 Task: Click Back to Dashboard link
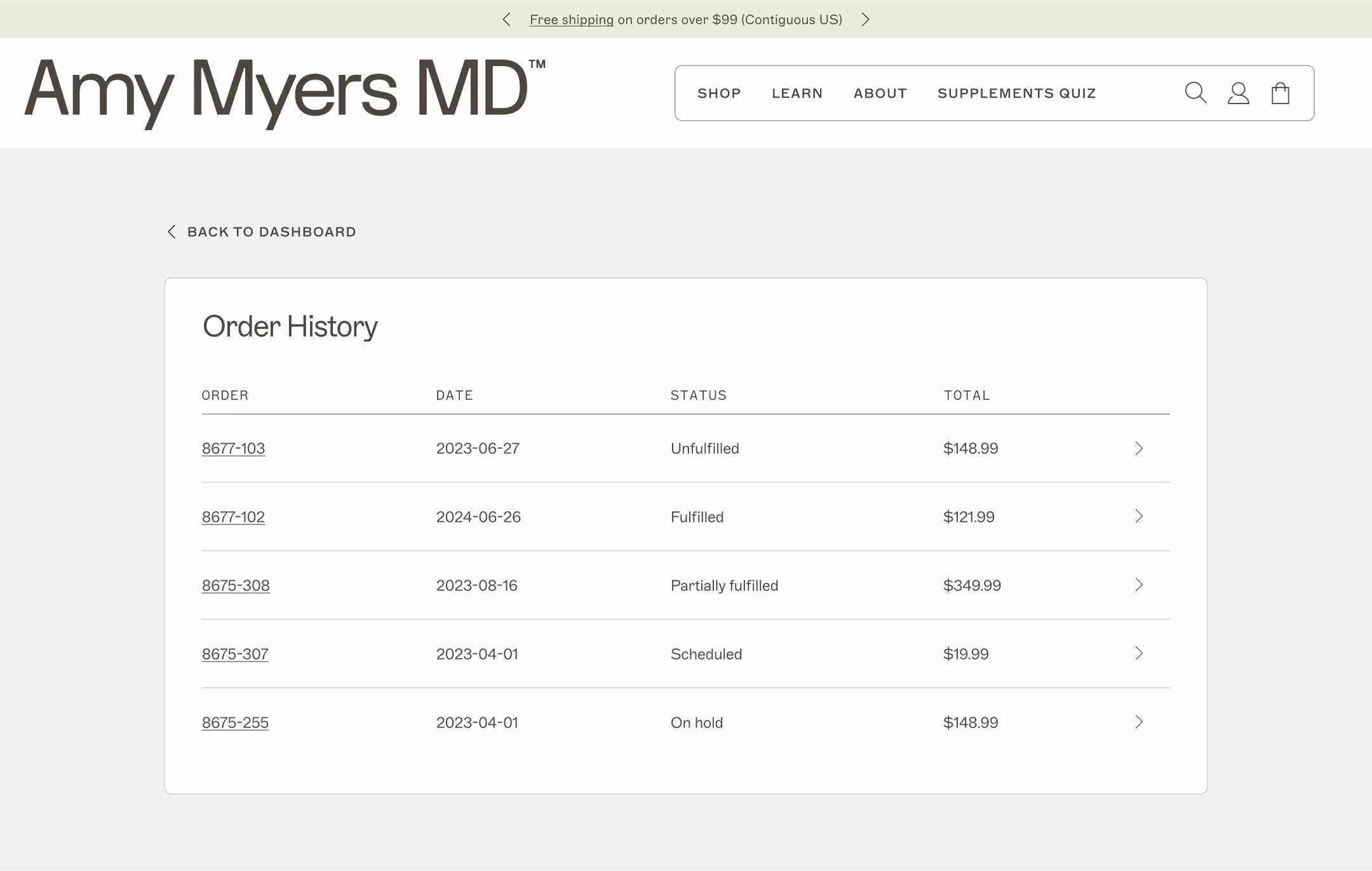[x=271, y=232]
